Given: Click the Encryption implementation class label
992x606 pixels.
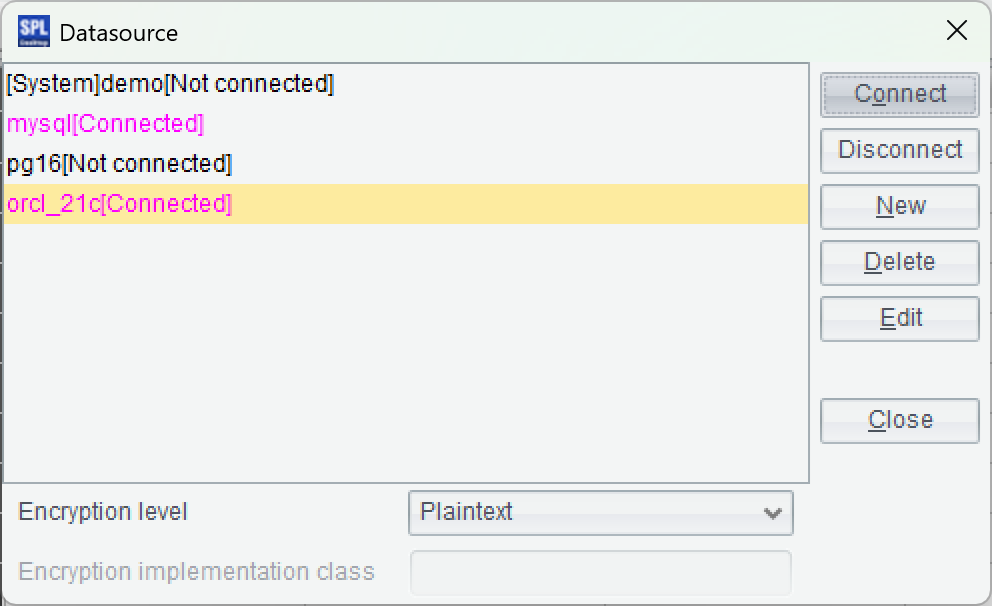Looking at the screenshot, I should click(196, 572).
